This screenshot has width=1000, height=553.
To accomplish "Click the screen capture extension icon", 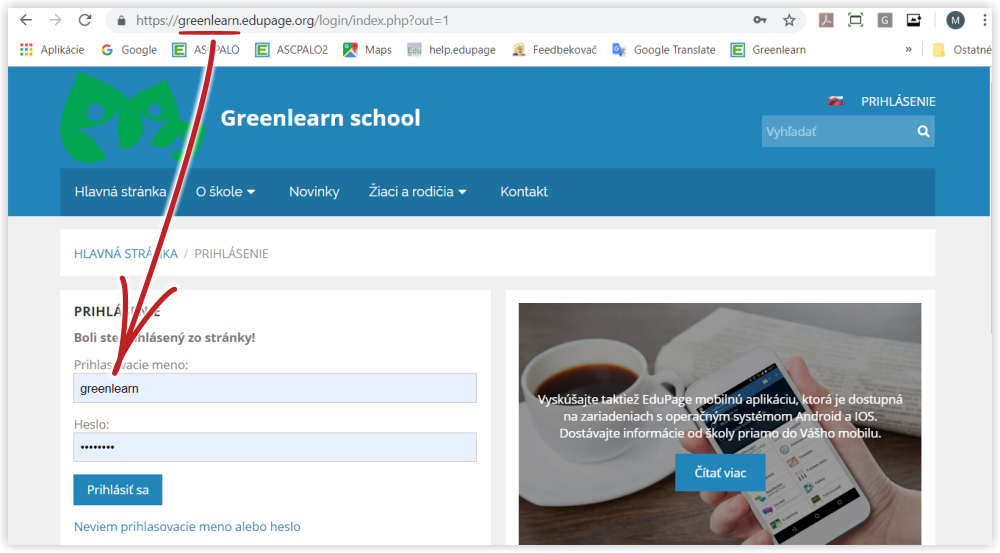I will pyautogui.click(x=855, y=20).
